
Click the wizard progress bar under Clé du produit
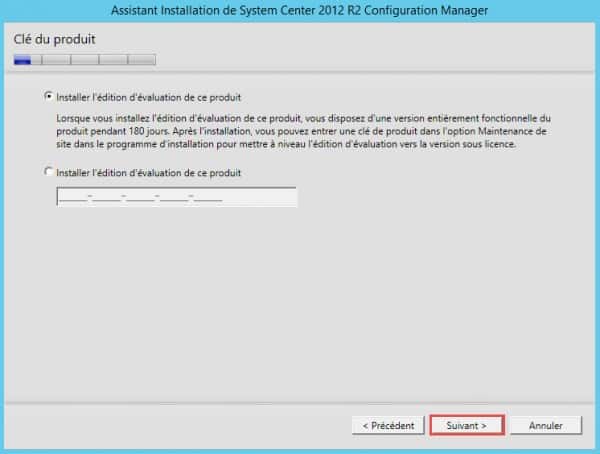coord(85,60)
